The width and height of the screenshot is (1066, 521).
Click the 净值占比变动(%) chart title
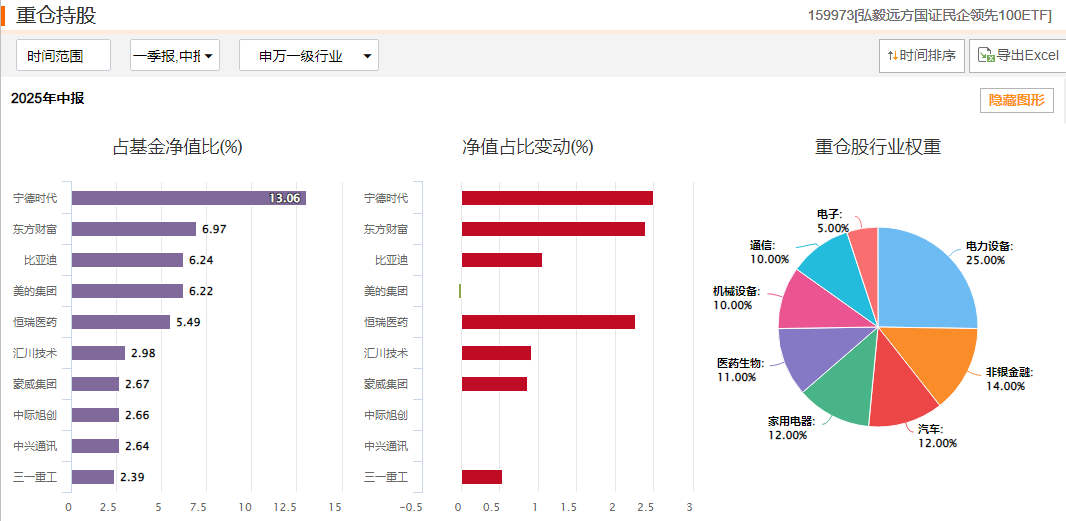[528, 147]
